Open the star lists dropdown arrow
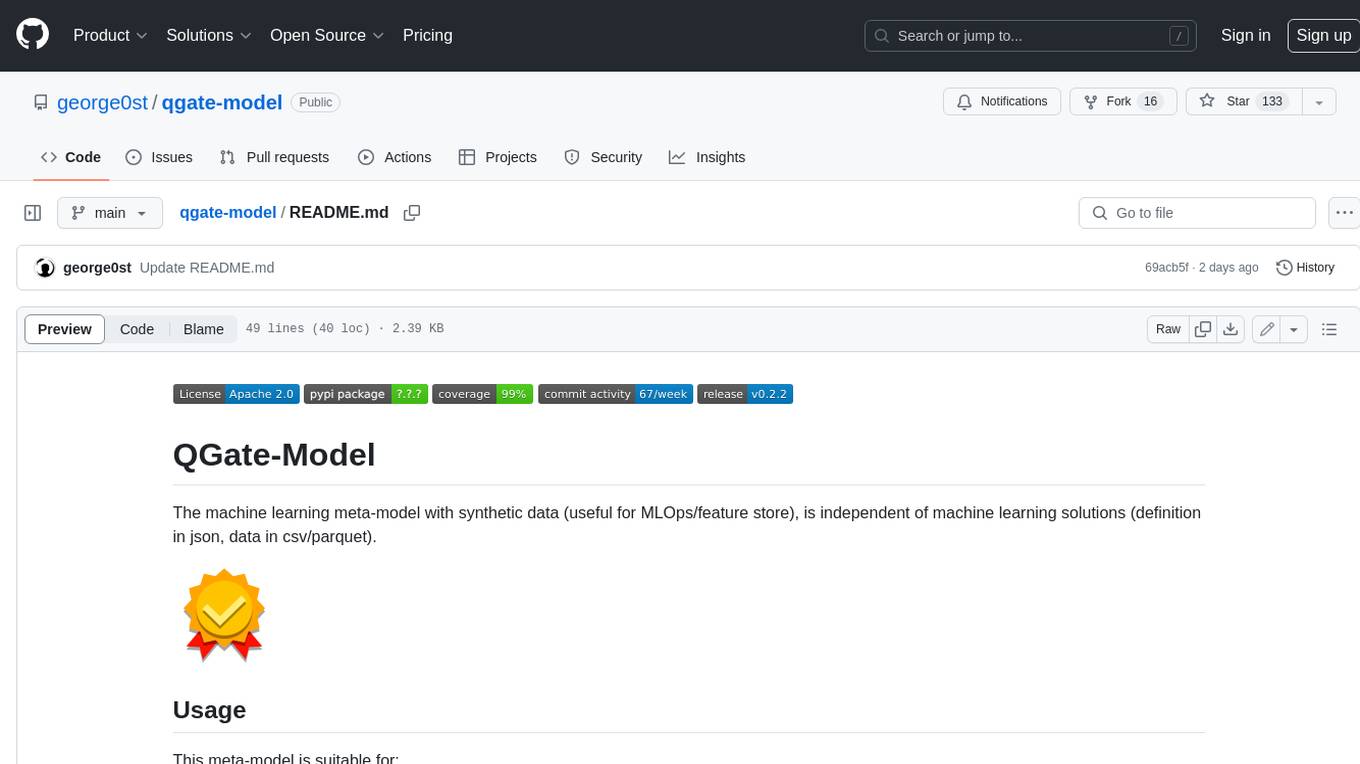The height and width of the screenshot is (764, 1360). click(1319, 102)
